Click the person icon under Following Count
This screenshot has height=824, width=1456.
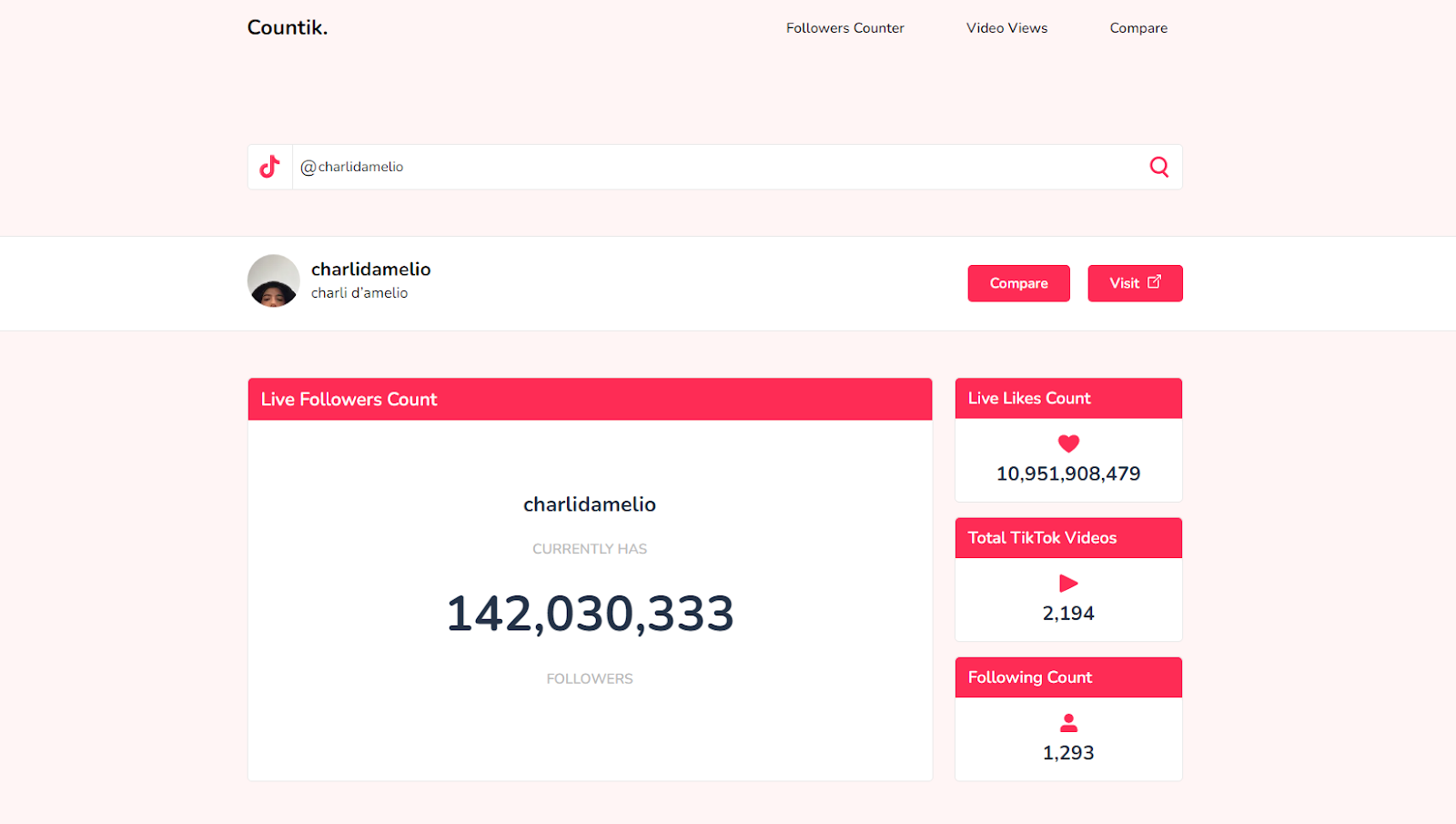pos(1069,723)
